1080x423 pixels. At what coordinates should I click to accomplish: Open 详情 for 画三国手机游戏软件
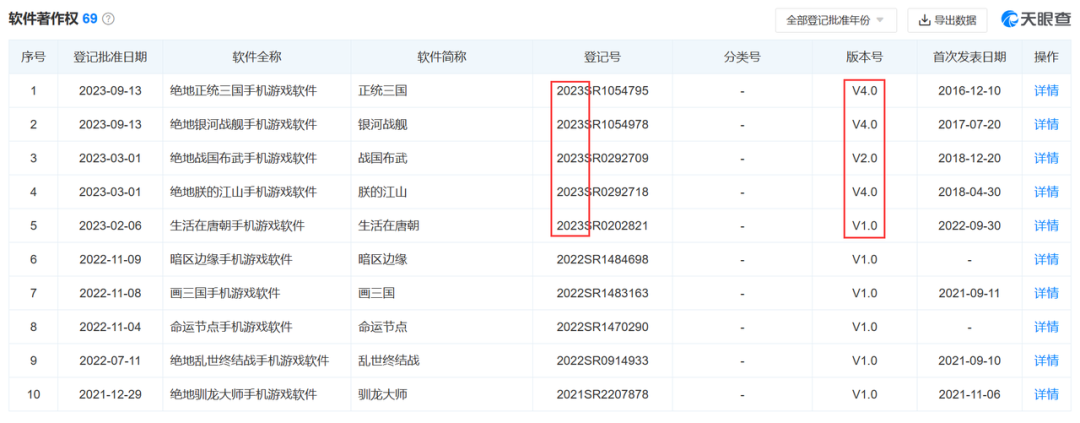(1046, 293)
